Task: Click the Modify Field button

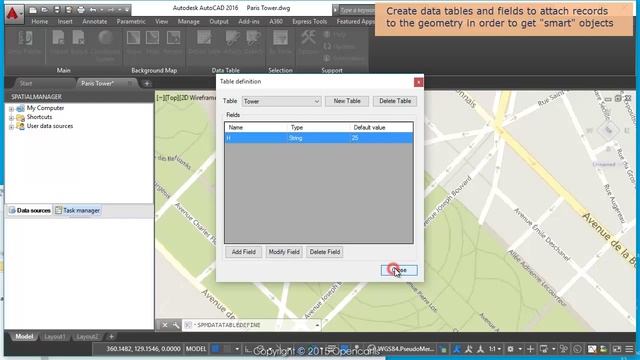Action: pyautogui.click(x=284, y=252)
